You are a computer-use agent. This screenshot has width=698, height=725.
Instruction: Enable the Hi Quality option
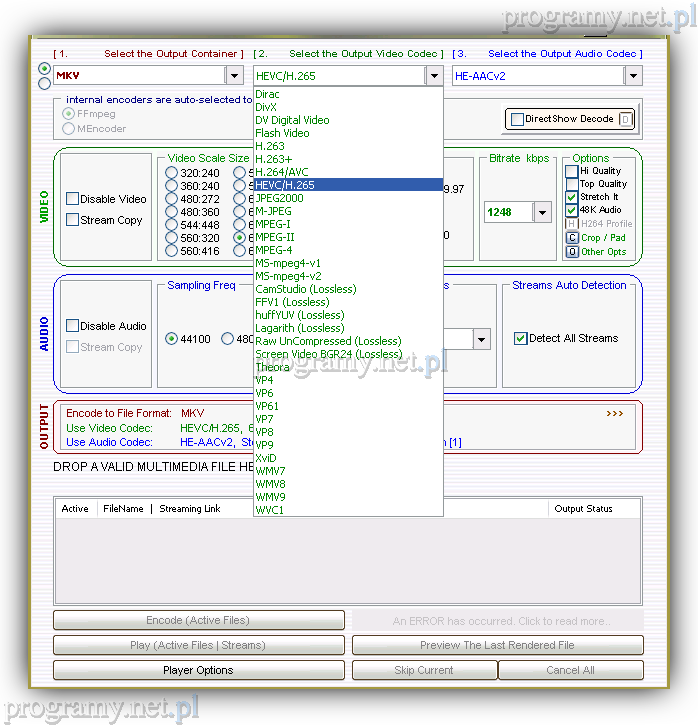pos(572,171)
